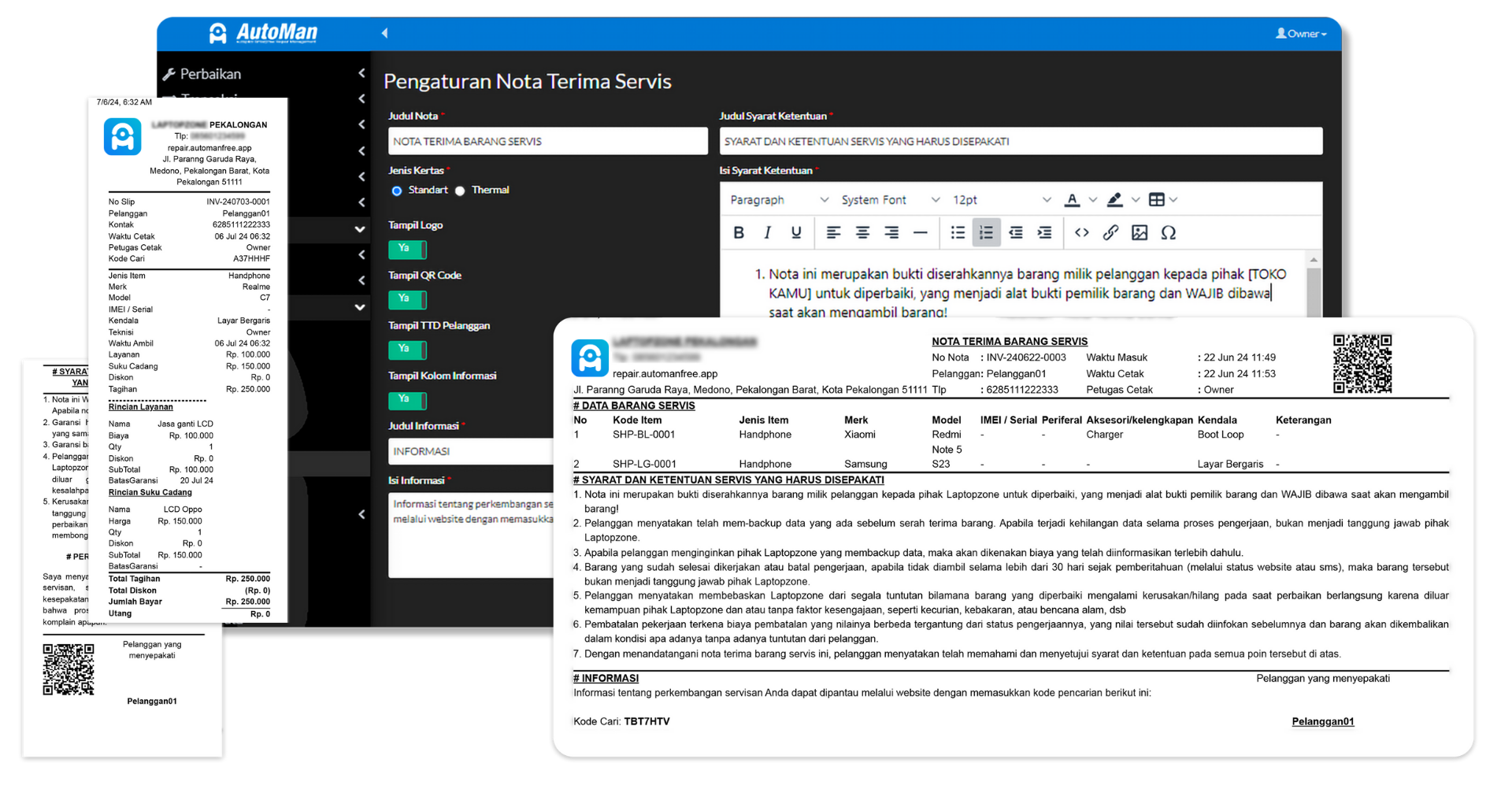
Task: Apply underline formatting
Action: coord(795,232)
